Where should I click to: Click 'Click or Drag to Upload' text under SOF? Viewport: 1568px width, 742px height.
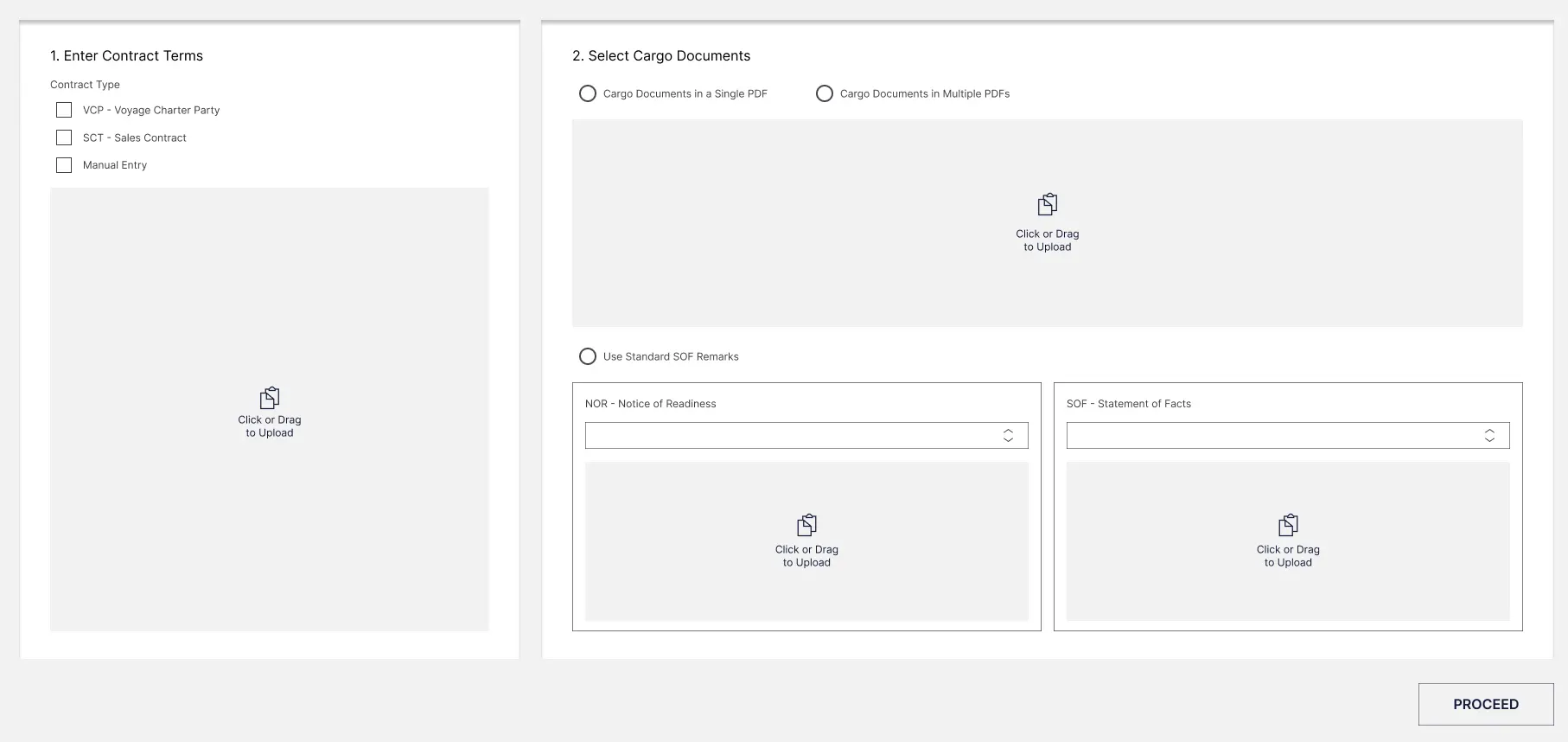(x=1288, y=556)
